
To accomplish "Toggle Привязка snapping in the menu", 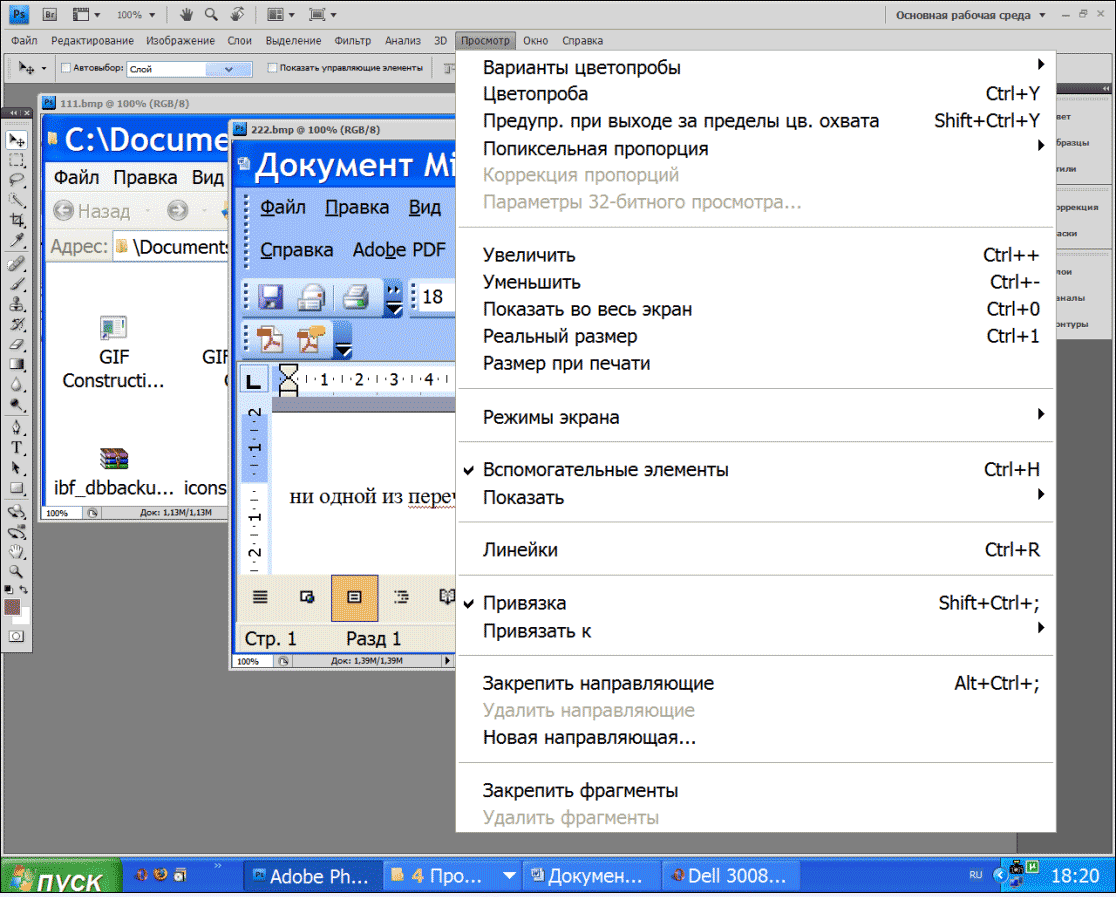I will tap(524, 603).
